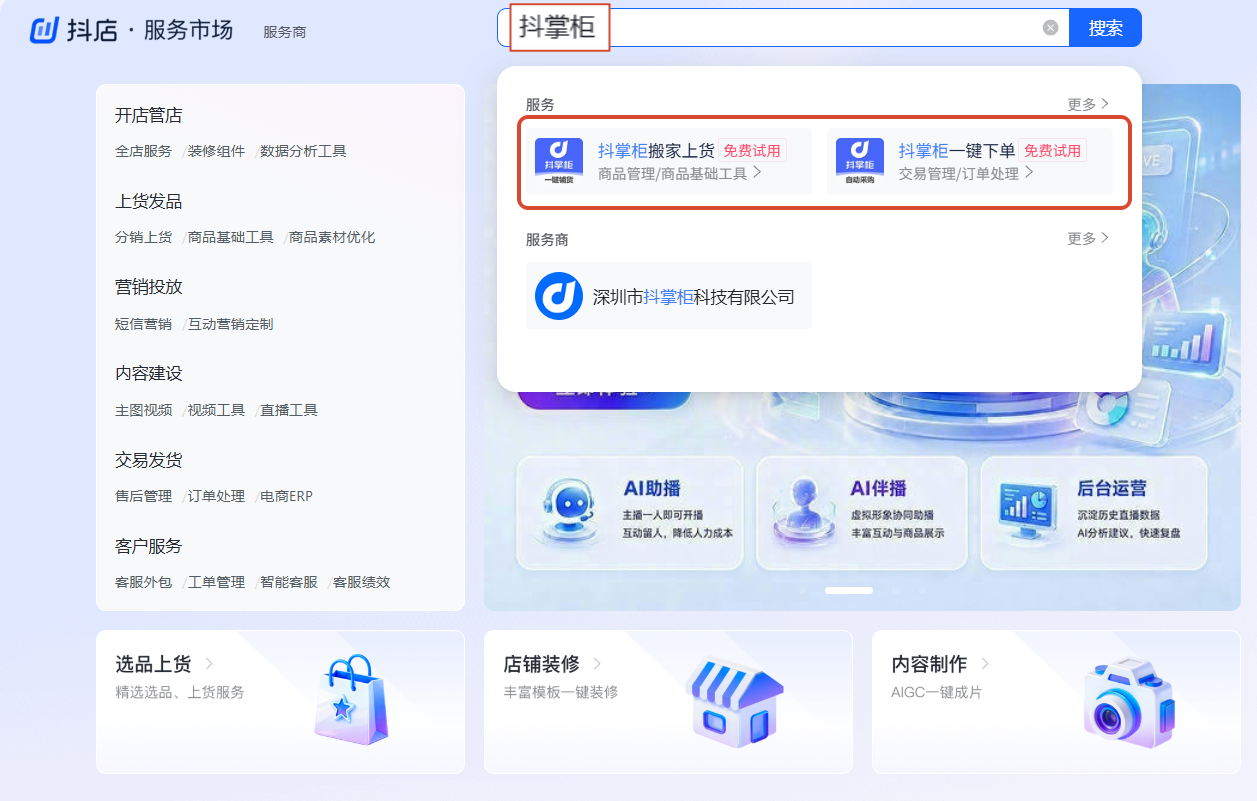
Task: Open 深圳市抖掌柜科技有限公司 provider result
Action: 669,296
